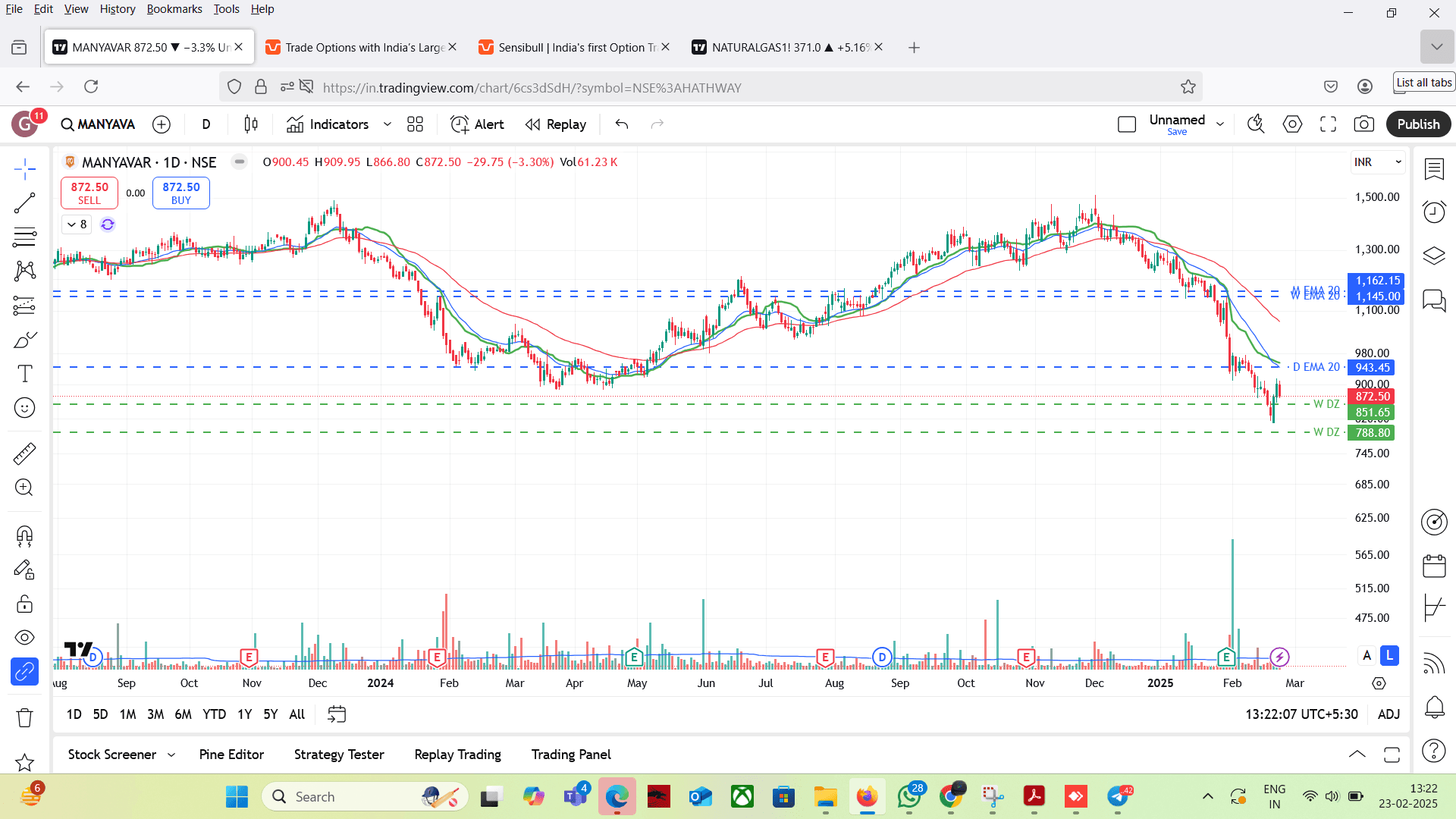Open the chats panel
The width and height of the screenshot is (1456, 819).
click(x=1434, y=300)
